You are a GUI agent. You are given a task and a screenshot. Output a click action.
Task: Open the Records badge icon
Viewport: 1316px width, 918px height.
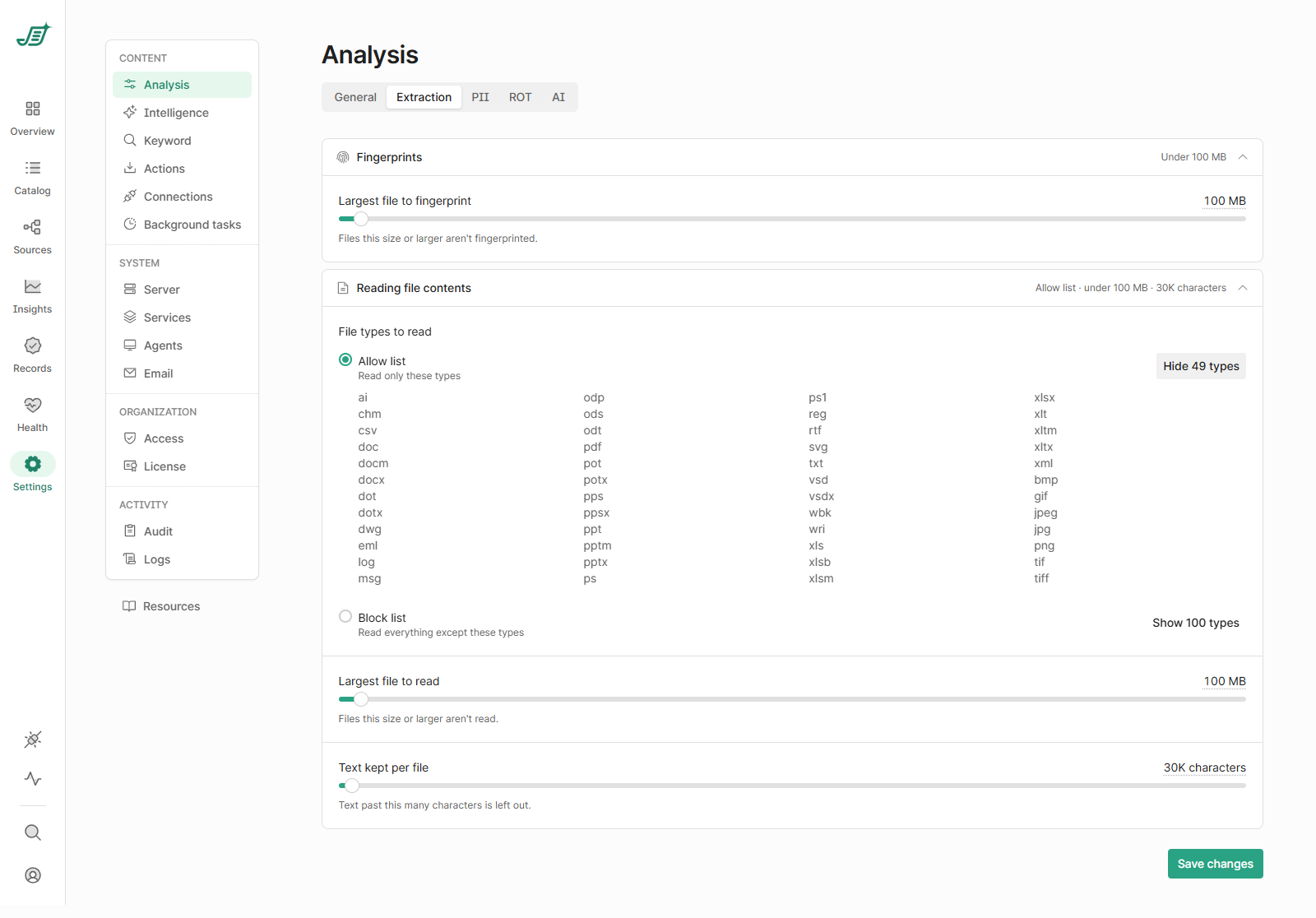(33, 345)
